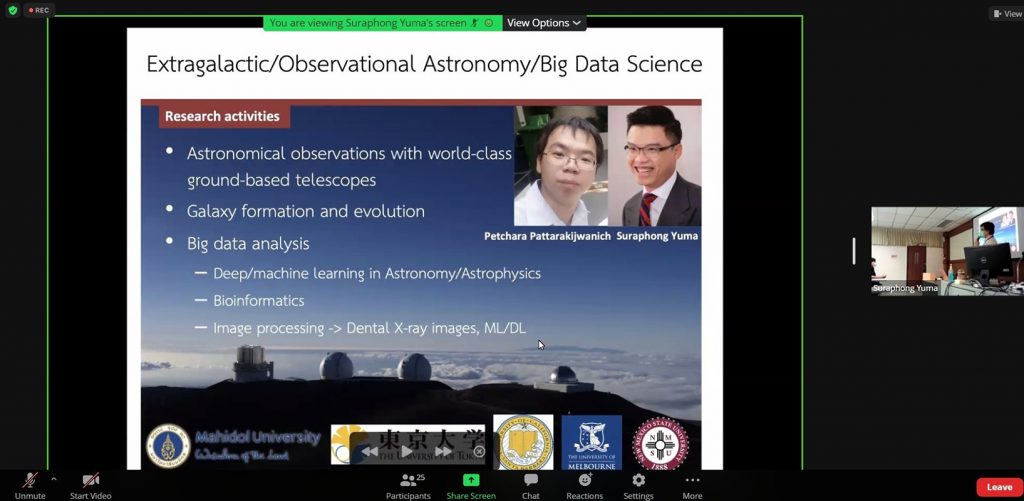Click the green Share Screen icon
The width and height of the screenshot is (1024, 501).
click(470, 480)
